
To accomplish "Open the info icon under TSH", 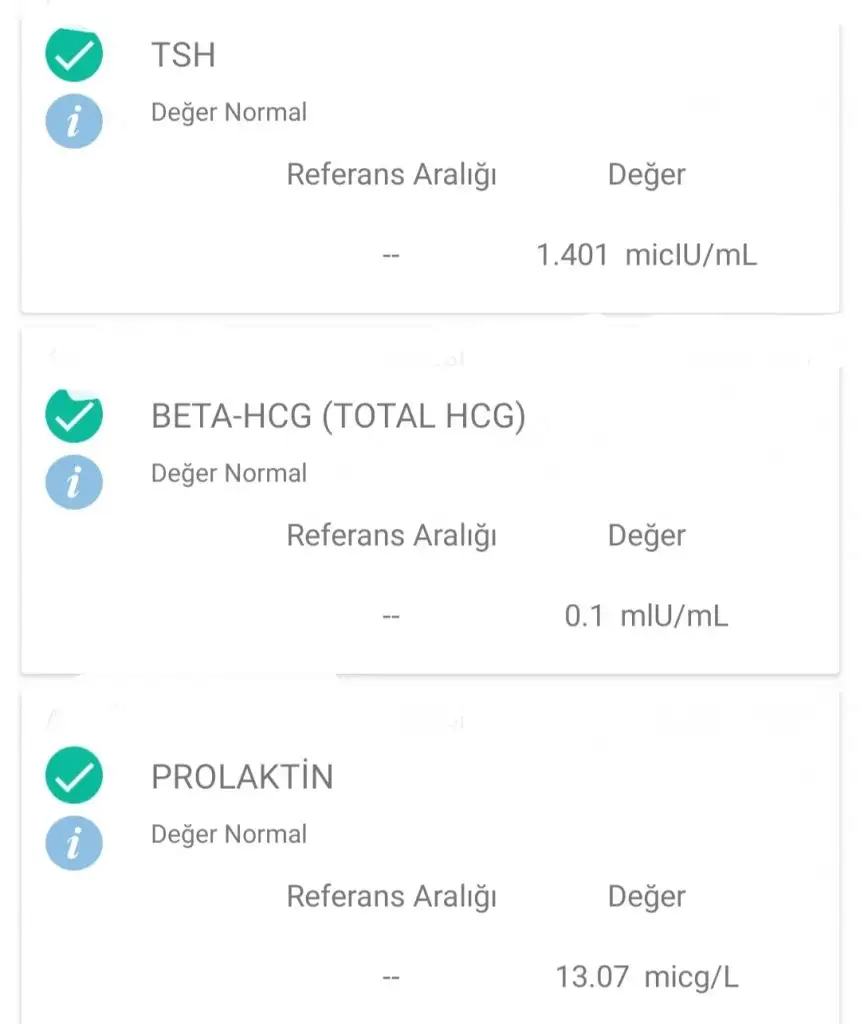I will click(74, 122).
